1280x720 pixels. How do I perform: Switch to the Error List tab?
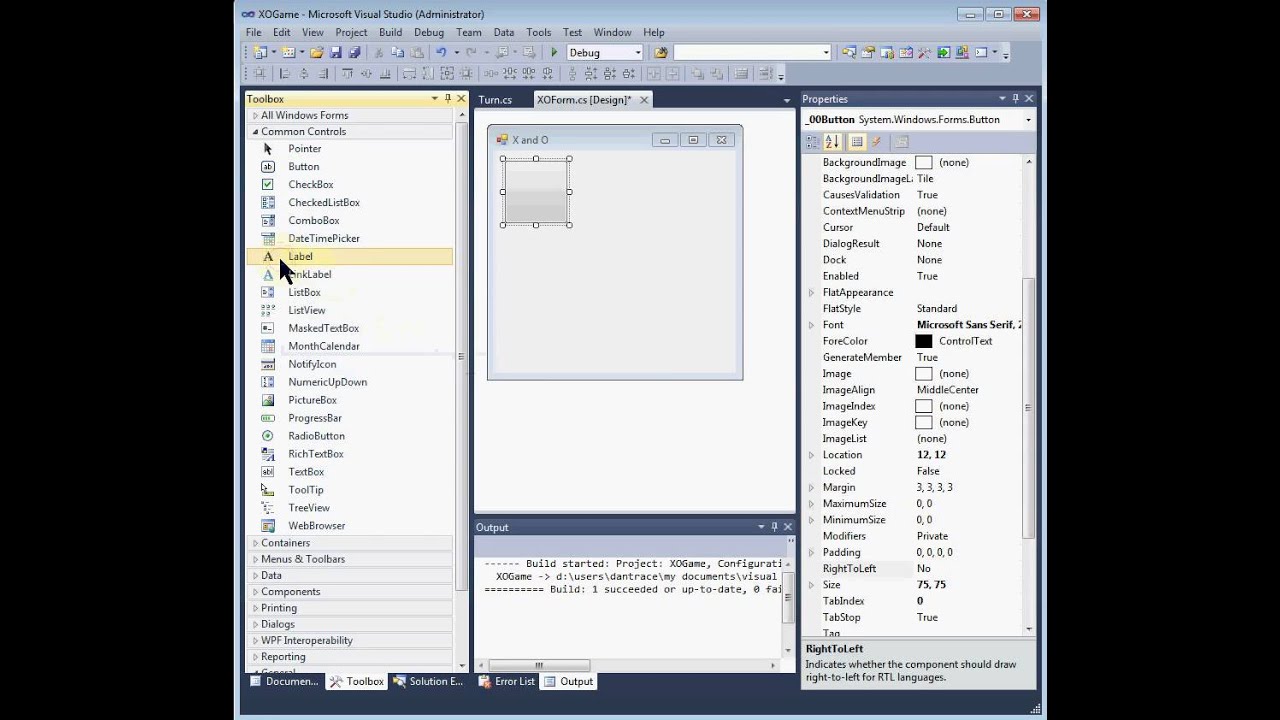pos(506,681)
